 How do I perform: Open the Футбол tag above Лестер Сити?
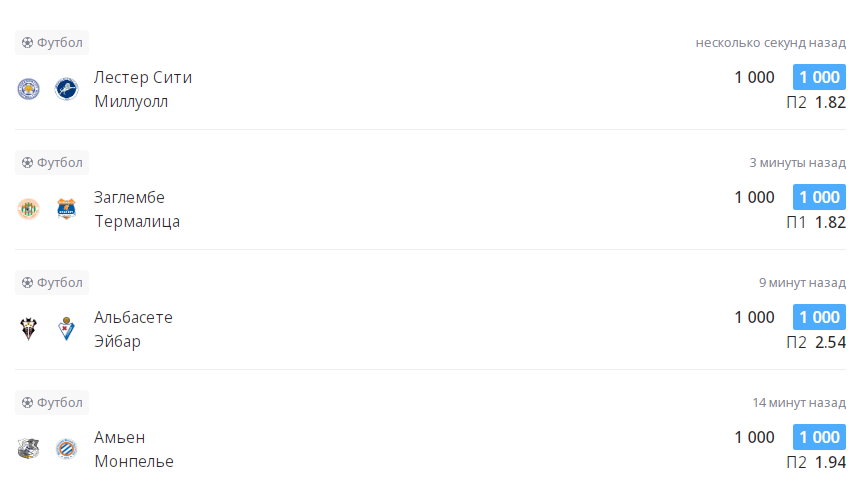tap(52, 42)
